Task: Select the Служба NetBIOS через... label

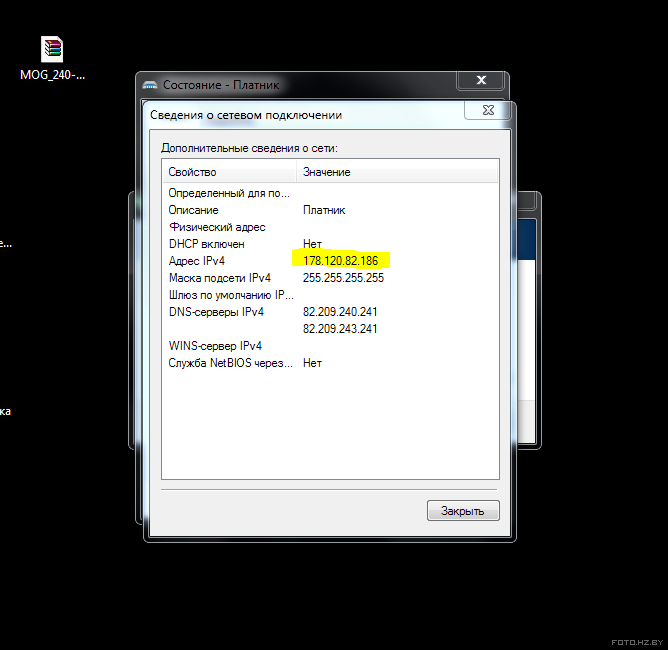Action: 230,363
